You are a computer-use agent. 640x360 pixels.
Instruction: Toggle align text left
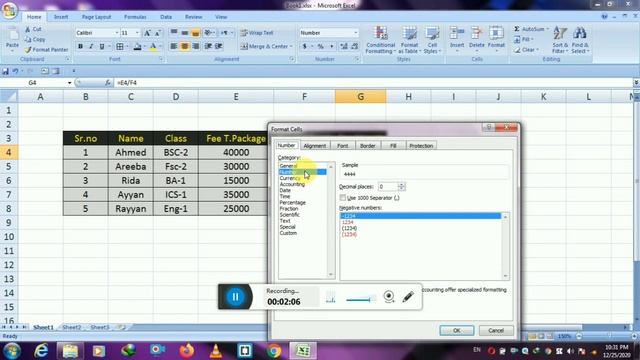[174, 47]
